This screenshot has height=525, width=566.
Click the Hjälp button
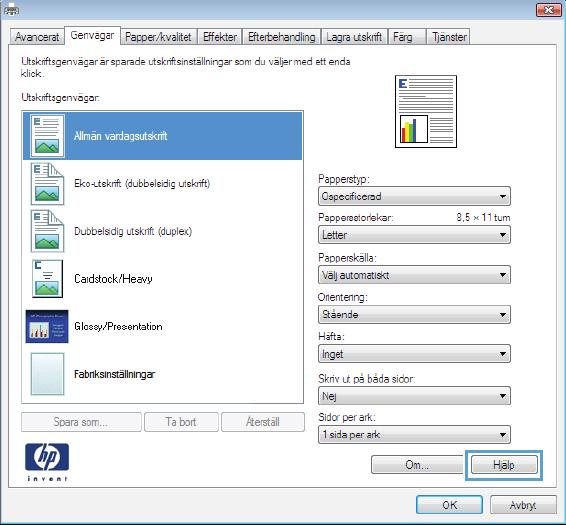tap(504, 465)
